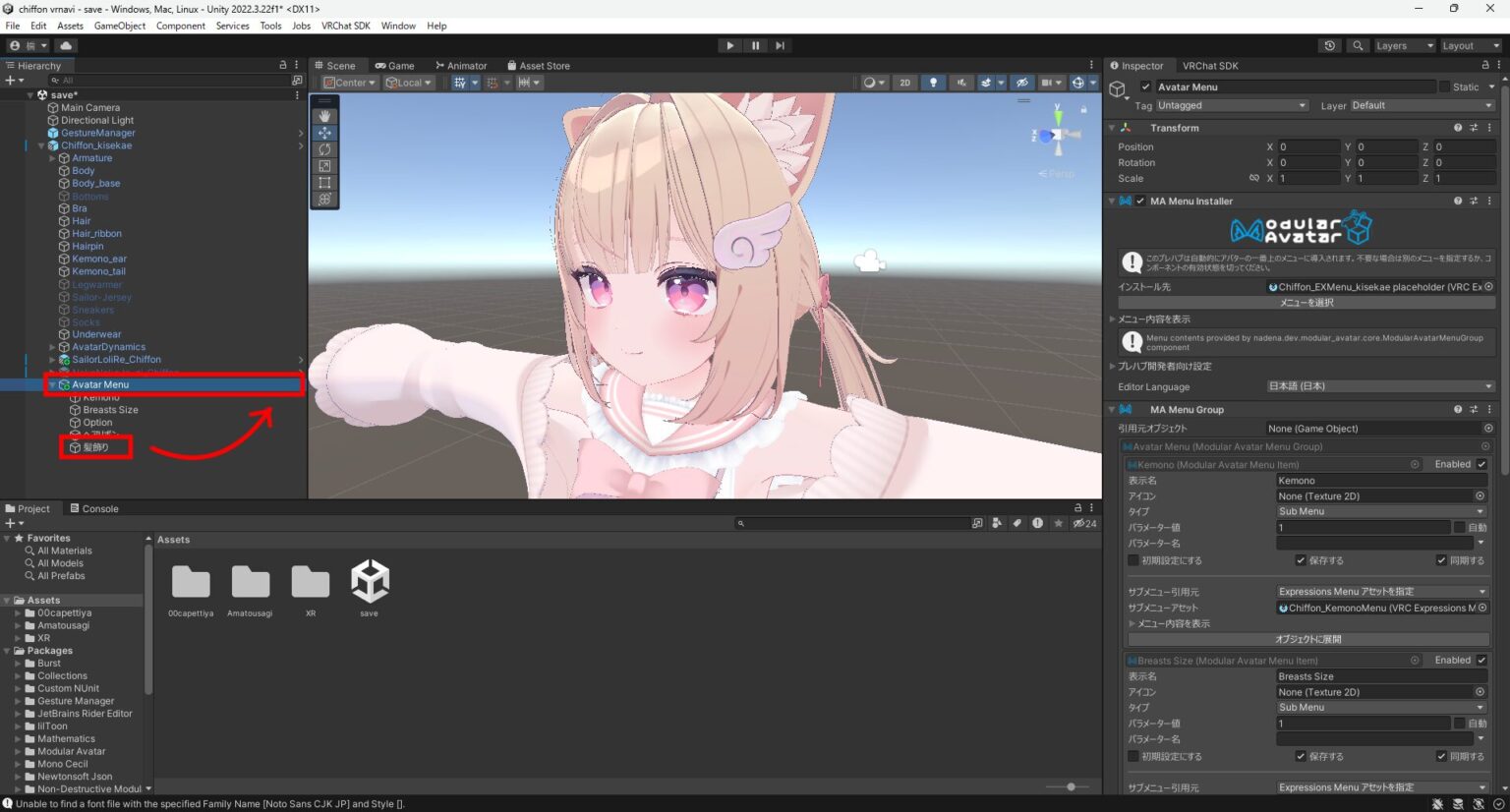The image size is (1510, 812).
Task: Select the Hand pan tool
Action: click(x=324, y=116)
